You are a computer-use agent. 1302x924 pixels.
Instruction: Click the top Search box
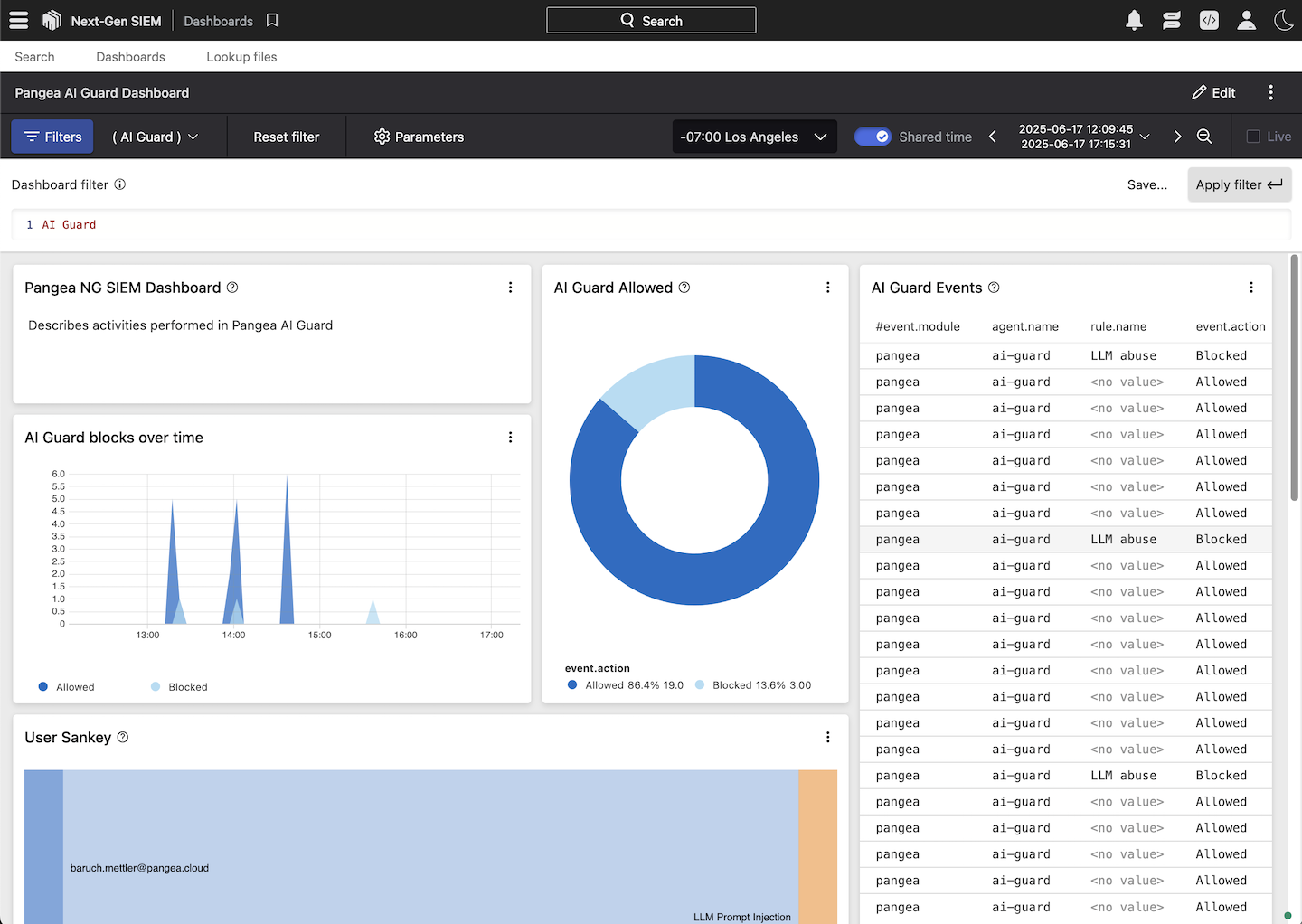pos(651,20)
